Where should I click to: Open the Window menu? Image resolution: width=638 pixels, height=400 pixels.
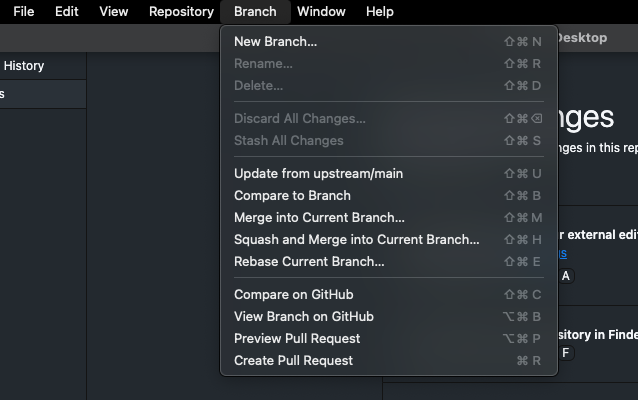pyautogui.click(x=321, y=11)
